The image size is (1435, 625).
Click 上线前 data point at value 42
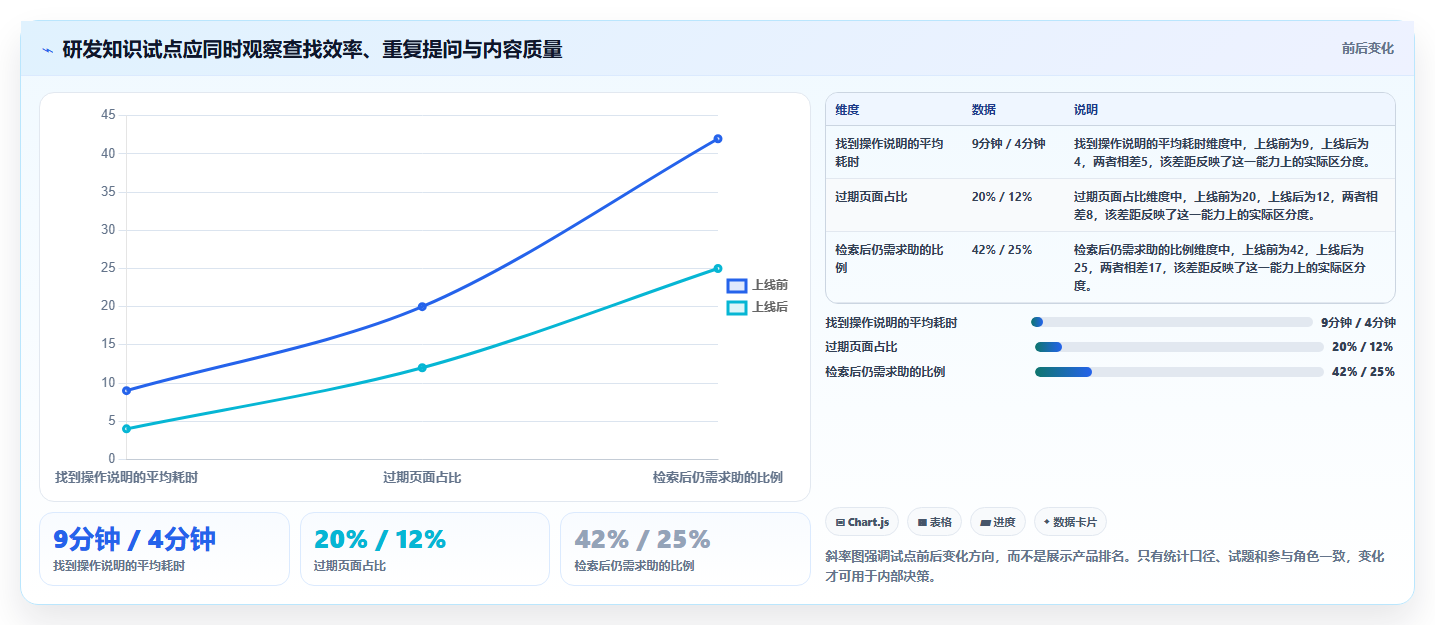tap(718, 139)
